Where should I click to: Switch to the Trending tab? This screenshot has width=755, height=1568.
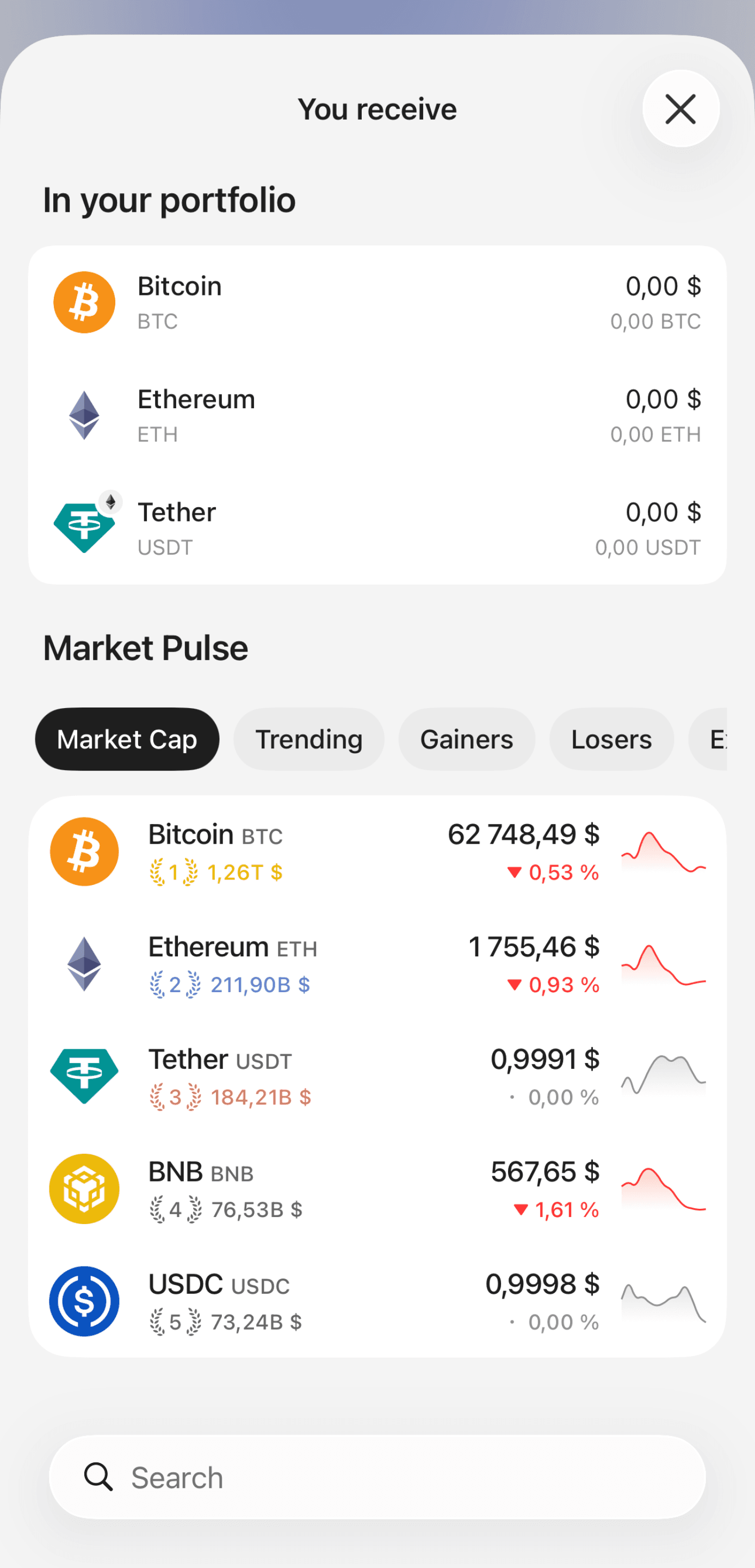coord(309,739)
